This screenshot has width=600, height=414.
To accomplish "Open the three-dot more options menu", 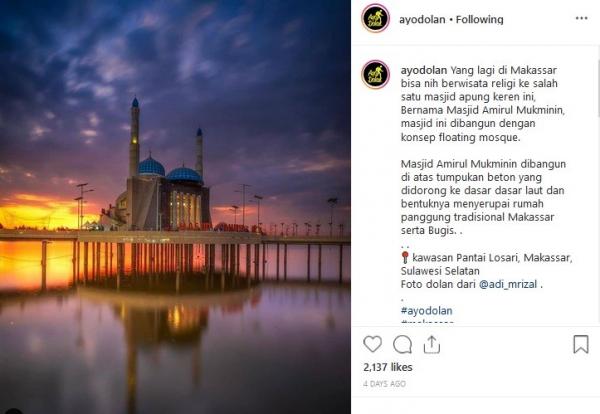I will 581,18.
